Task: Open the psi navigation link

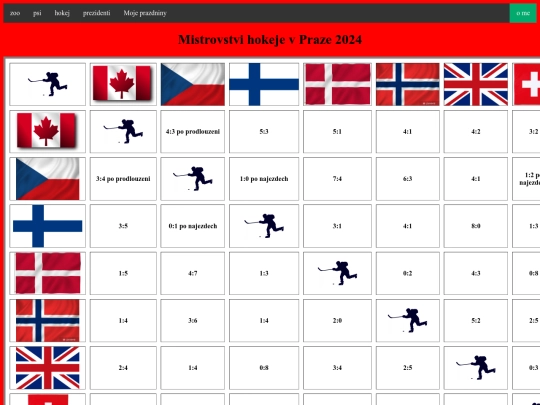Action: coord(37,13)
